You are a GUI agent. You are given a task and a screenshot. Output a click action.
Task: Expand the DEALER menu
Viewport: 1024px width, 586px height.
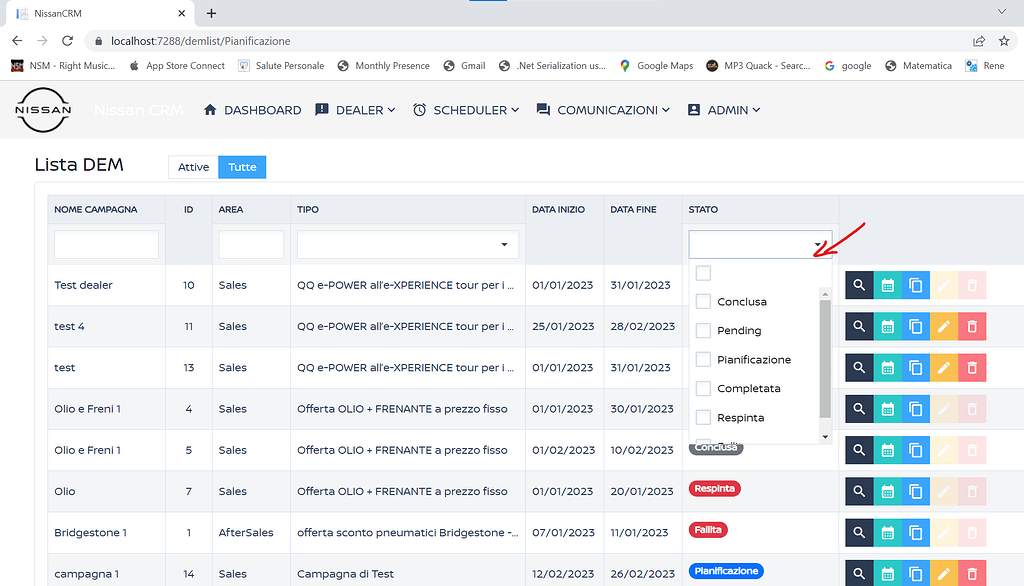pyautogui.click(x=355, y=110)
